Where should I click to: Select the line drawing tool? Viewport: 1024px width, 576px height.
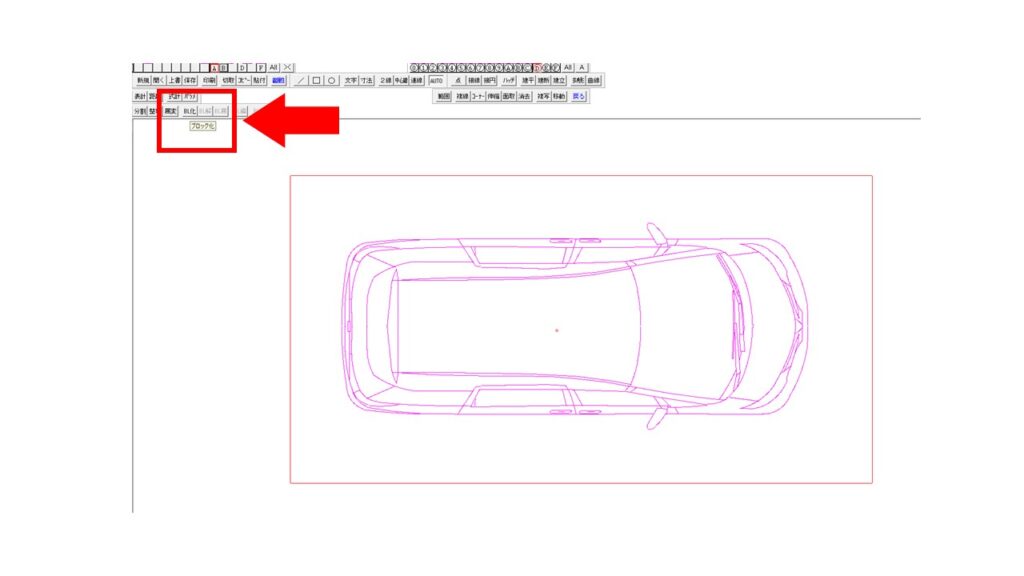pos(302,80)
